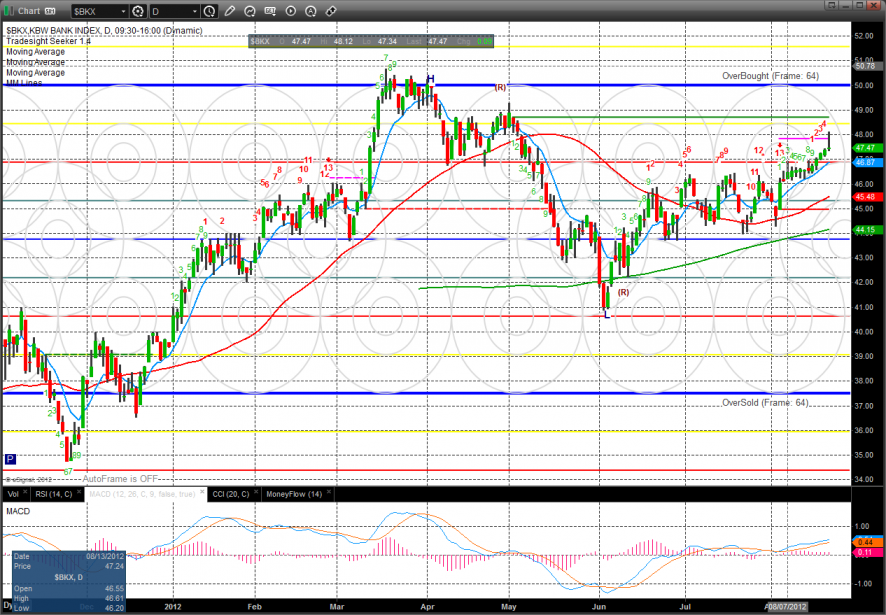The height and width of the screenshot is (615, 886).
Task: Click the OverBought (Frame: 64) label
Action: tap(770, 76)
